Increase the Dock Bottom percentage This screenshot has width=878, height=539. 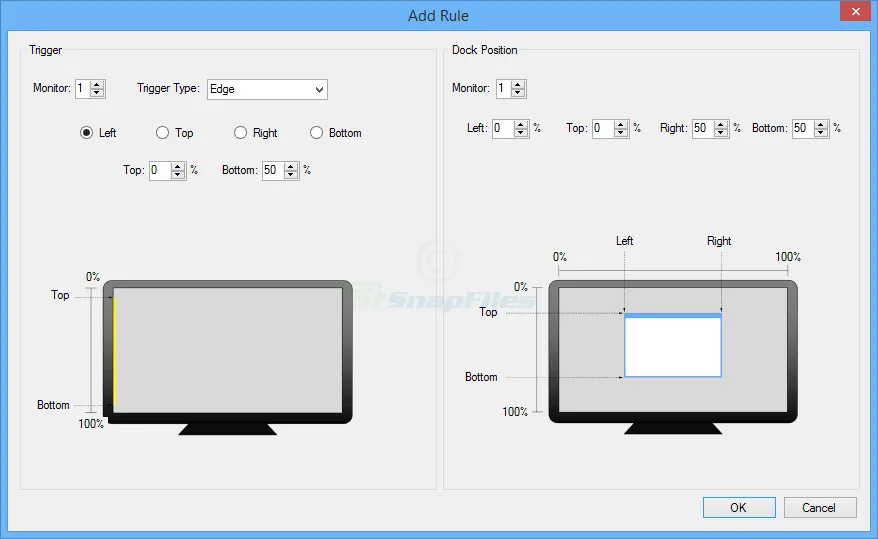(821, 124)
